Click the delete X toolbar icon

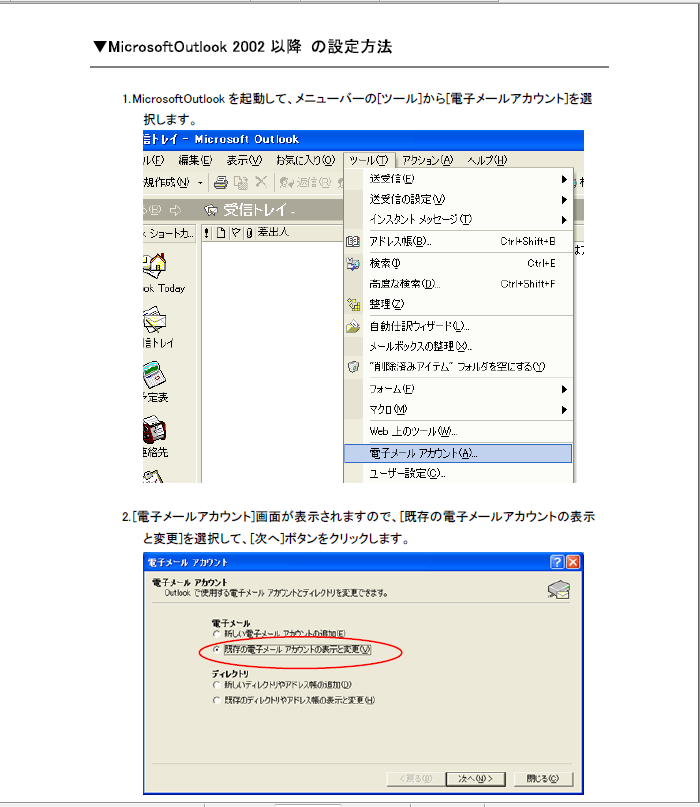(x=261, y=182)
